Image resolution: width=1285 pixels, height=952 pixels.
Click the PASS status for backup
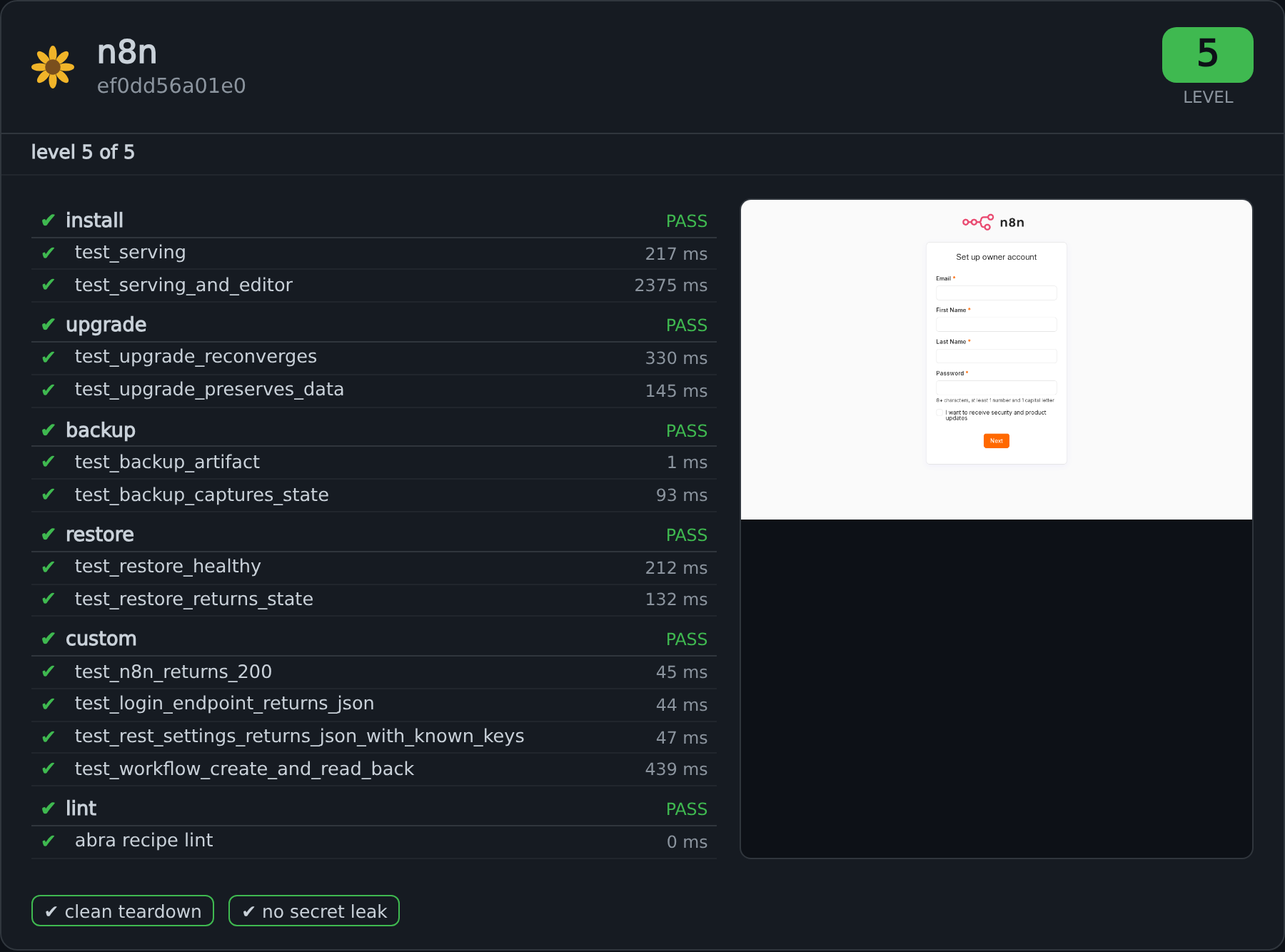687,431
